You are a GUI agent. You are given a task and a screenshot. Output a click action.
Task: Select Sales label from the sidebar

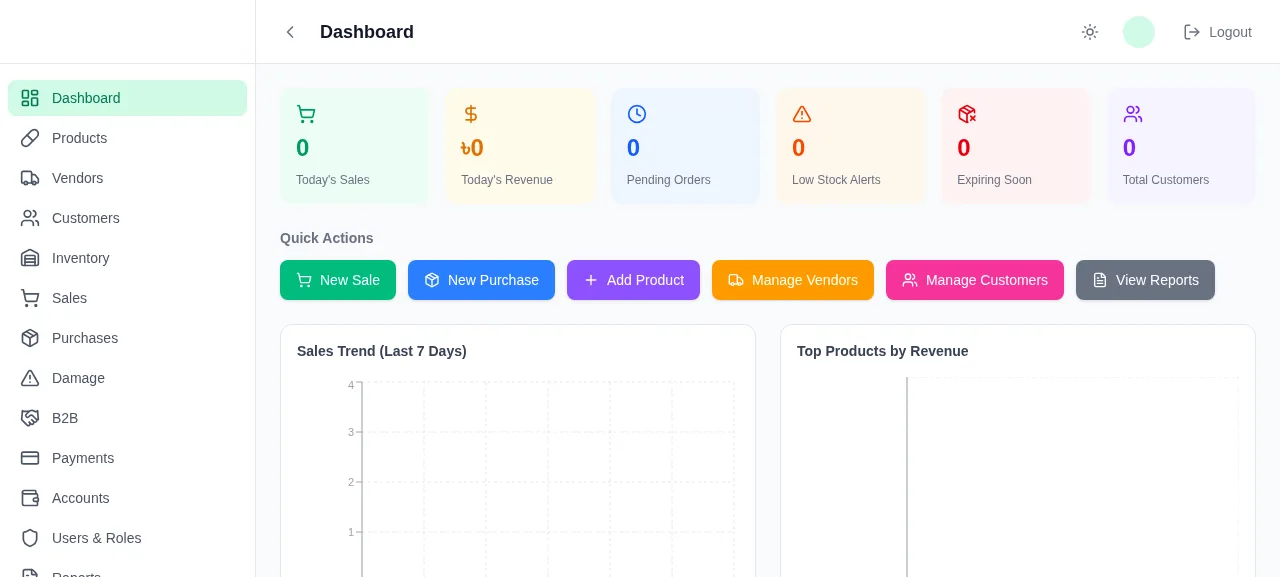pyautogui.click(x=69, y=298)
